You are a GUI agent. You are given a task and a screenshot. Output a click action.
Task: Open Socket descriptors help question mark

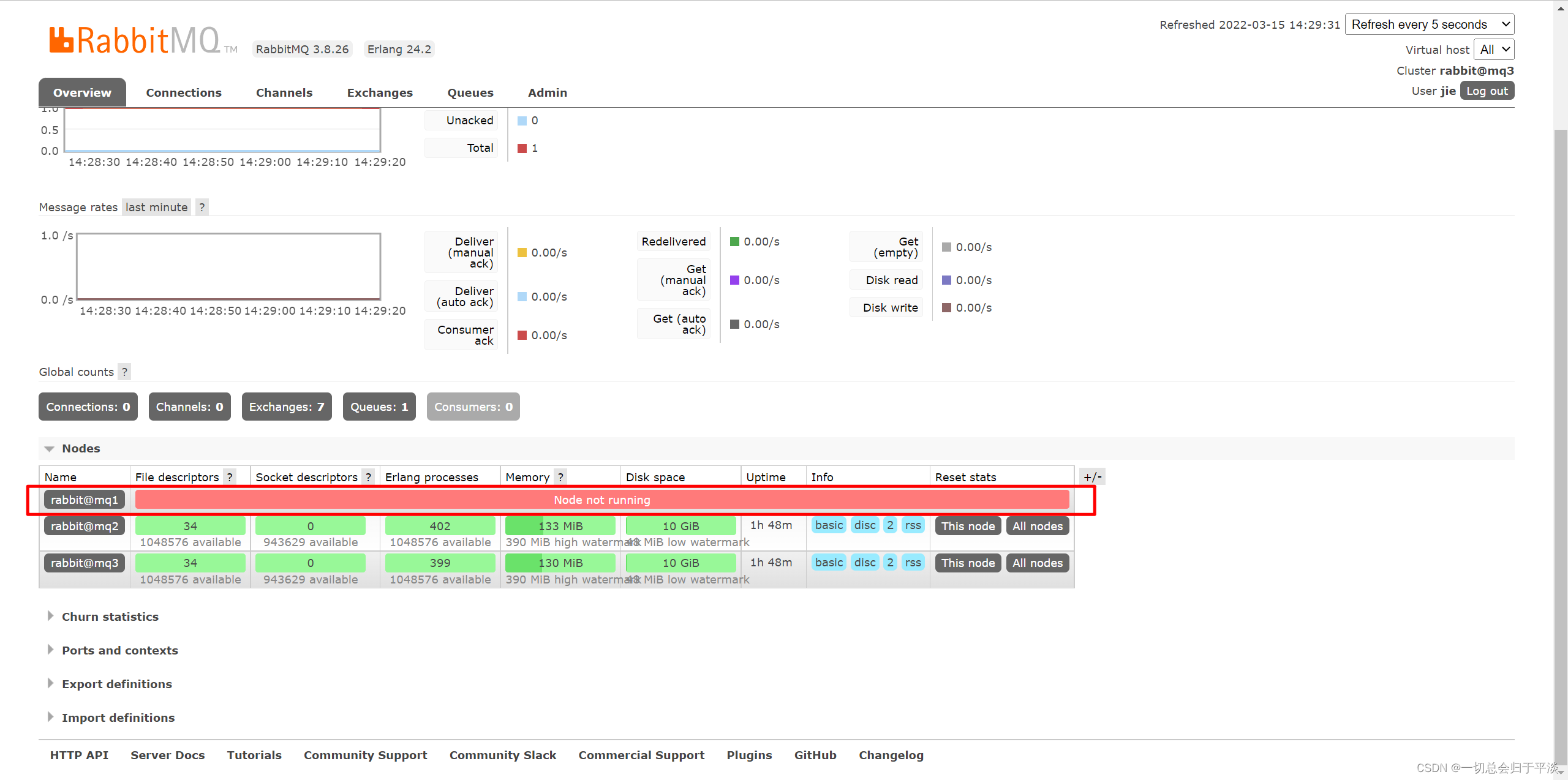(368, 477)
